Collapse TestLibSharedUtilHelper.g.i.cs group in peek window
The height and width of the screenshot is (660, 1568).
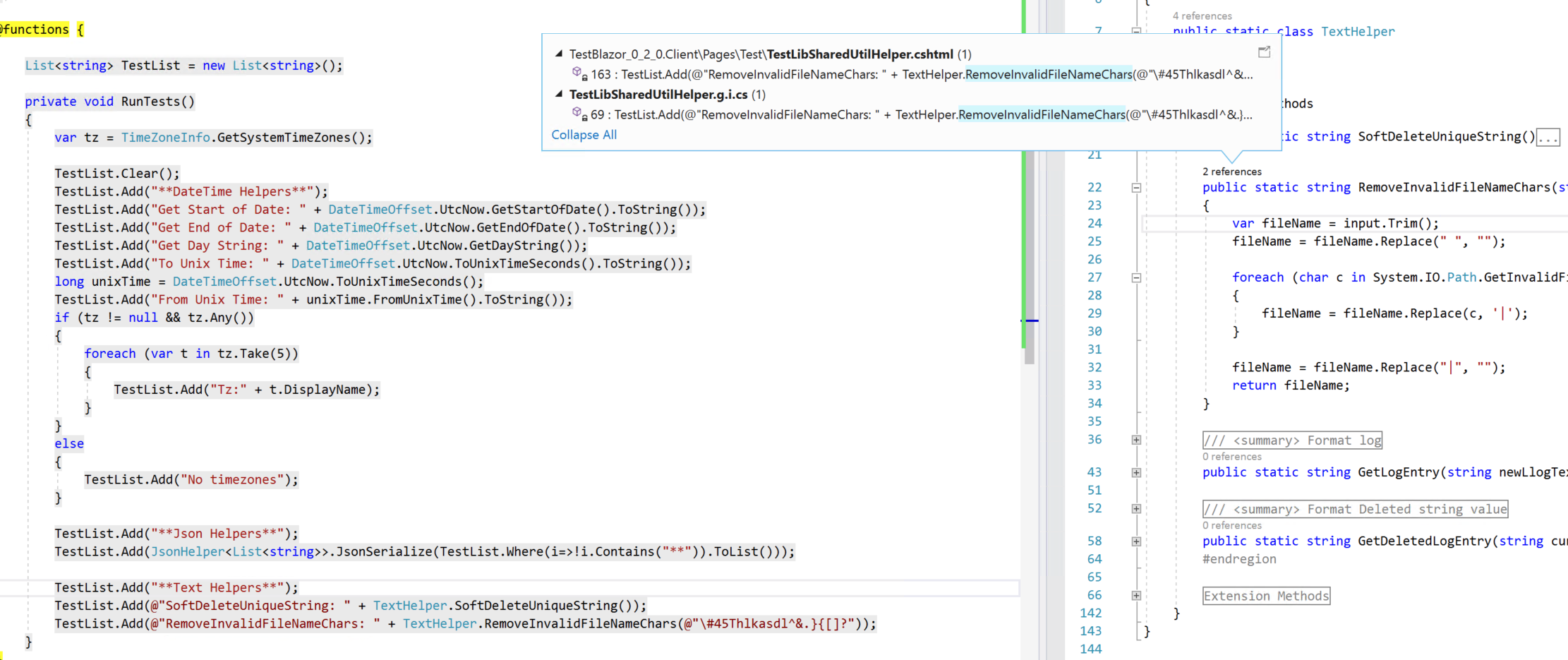pos(557,94)
